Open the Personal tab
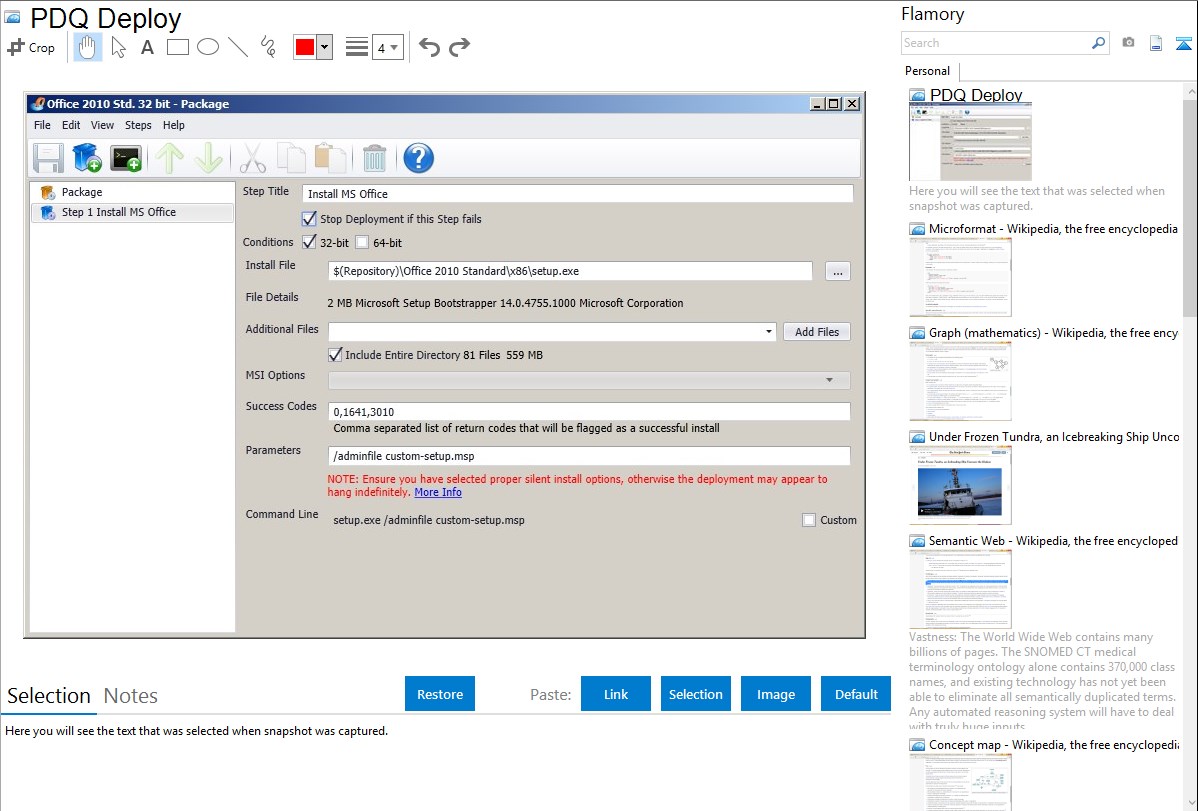The image size is (1198, 811). (x=927, y=71)
